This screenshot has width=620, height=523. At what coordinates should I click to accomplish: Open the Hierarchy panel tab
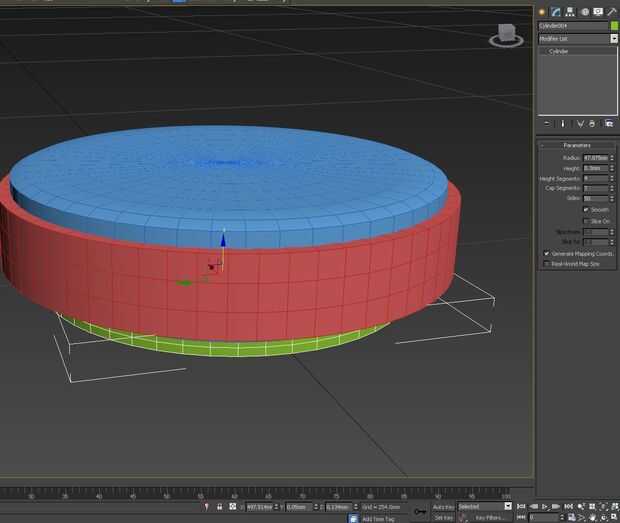point(569,10)
